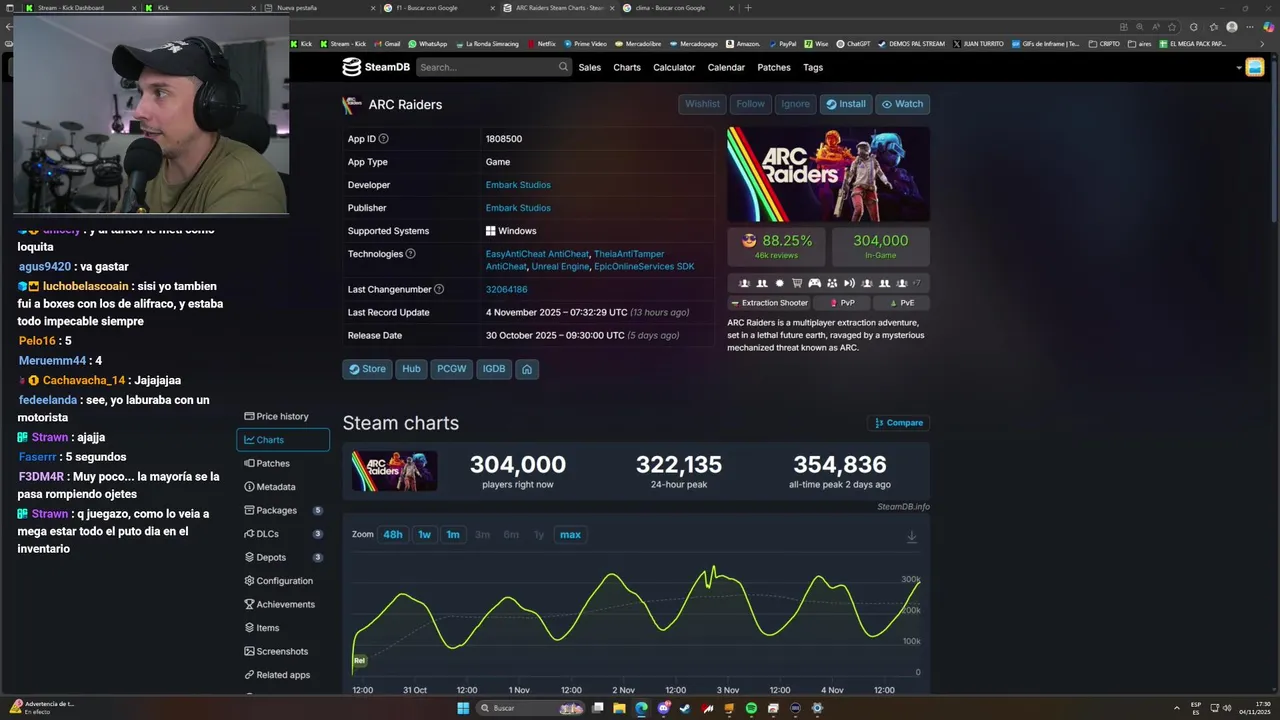Viewport: 1280px width, 720px height.
Task: Open Steam from the taskbar
Action: click(685, 708)
